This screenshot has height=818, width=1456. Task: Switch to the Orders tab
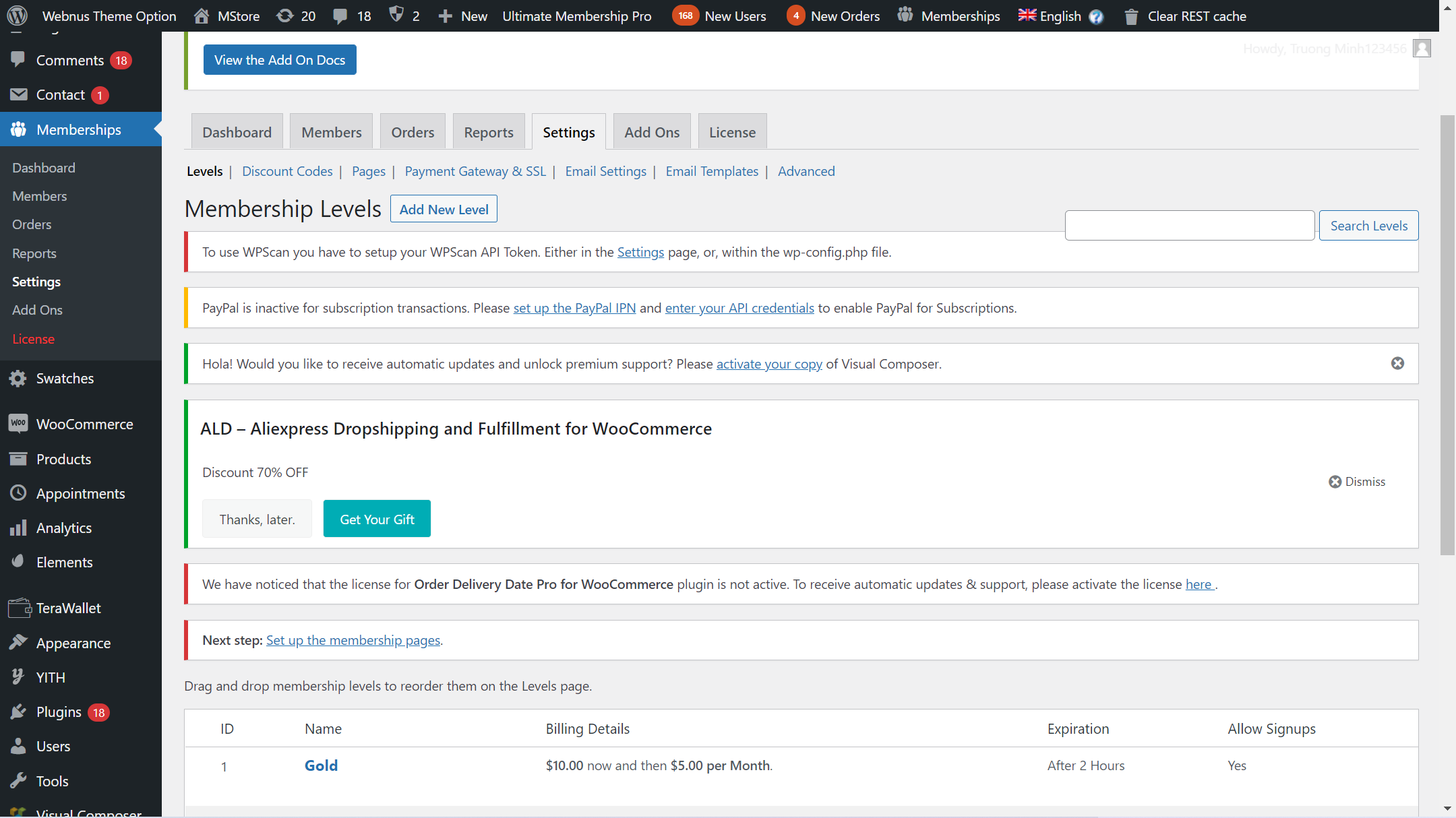413,131
